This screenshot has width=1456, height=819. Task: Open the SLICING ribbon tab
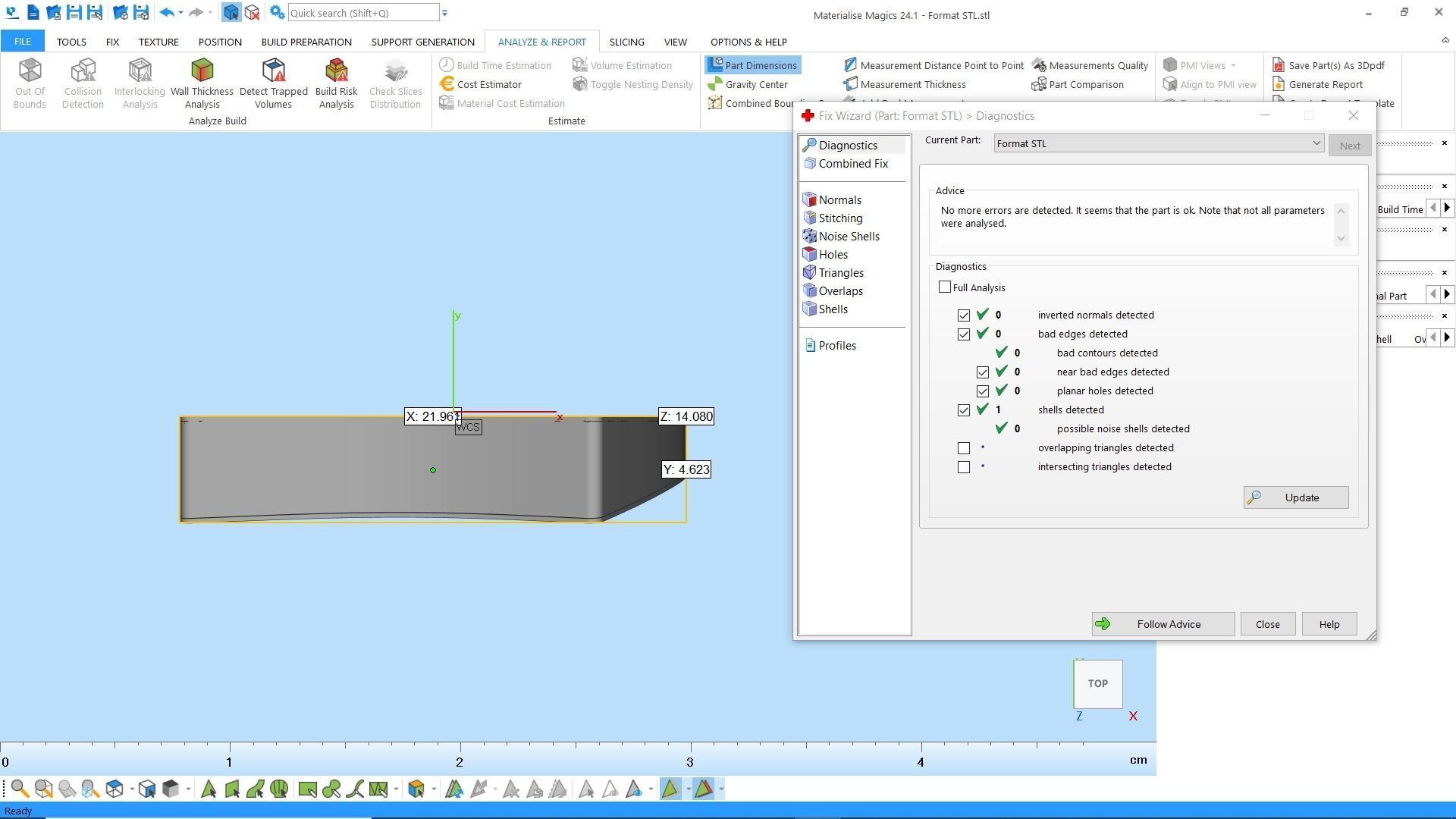(626, 42)
